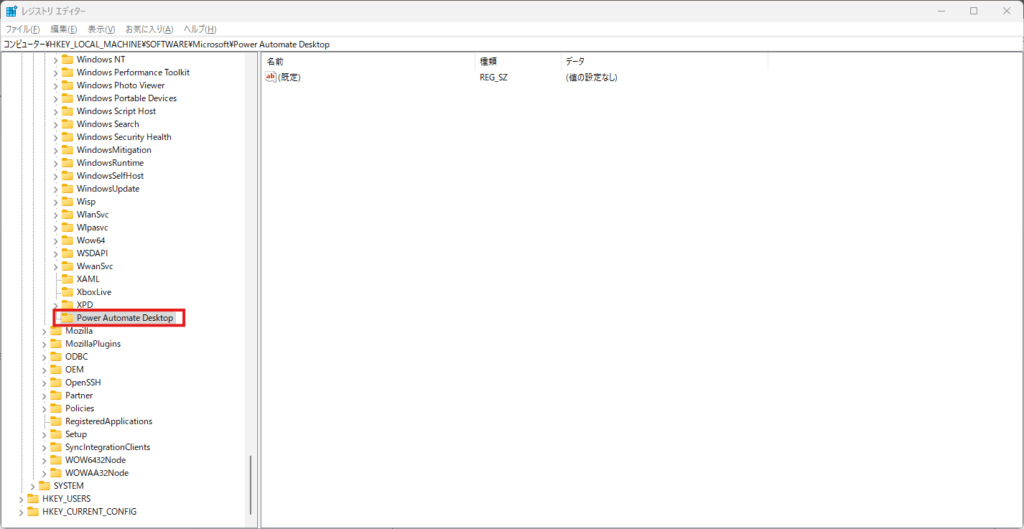Image resolution: width=1024 pixels, height=529 pixels.
Task: Open the ファイル(F) menu
Action: point(23,29)
